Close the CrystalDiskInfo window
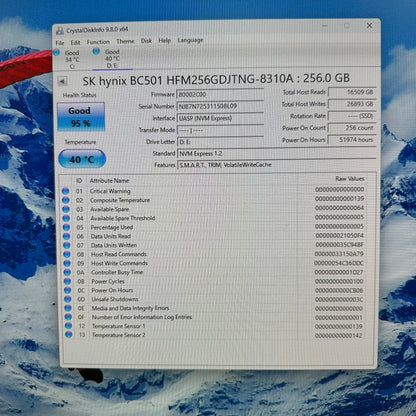Screen dimensions: 416x416 click(x=369, y=25)
